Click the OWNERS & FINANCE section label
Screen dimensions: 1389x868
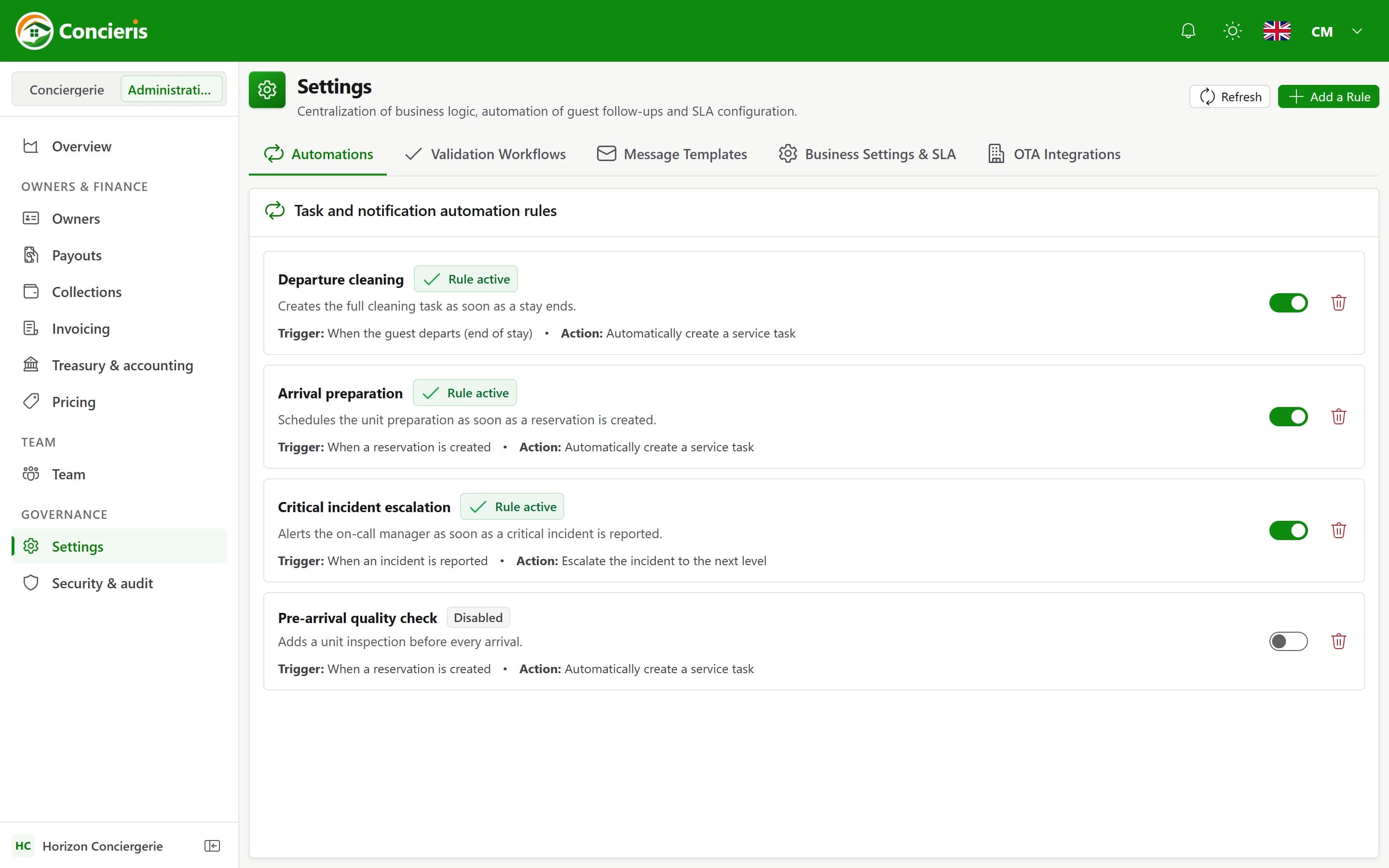(x=84, y=187)
